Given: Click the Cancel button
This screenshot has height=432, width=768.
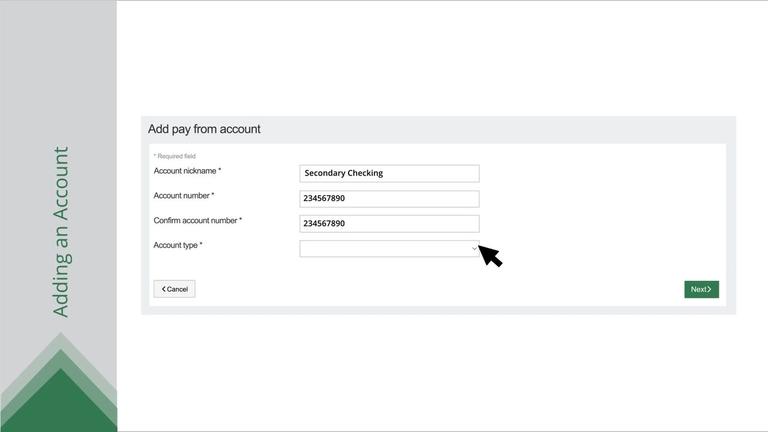Looking at the screenshot, I should point(174,289).
